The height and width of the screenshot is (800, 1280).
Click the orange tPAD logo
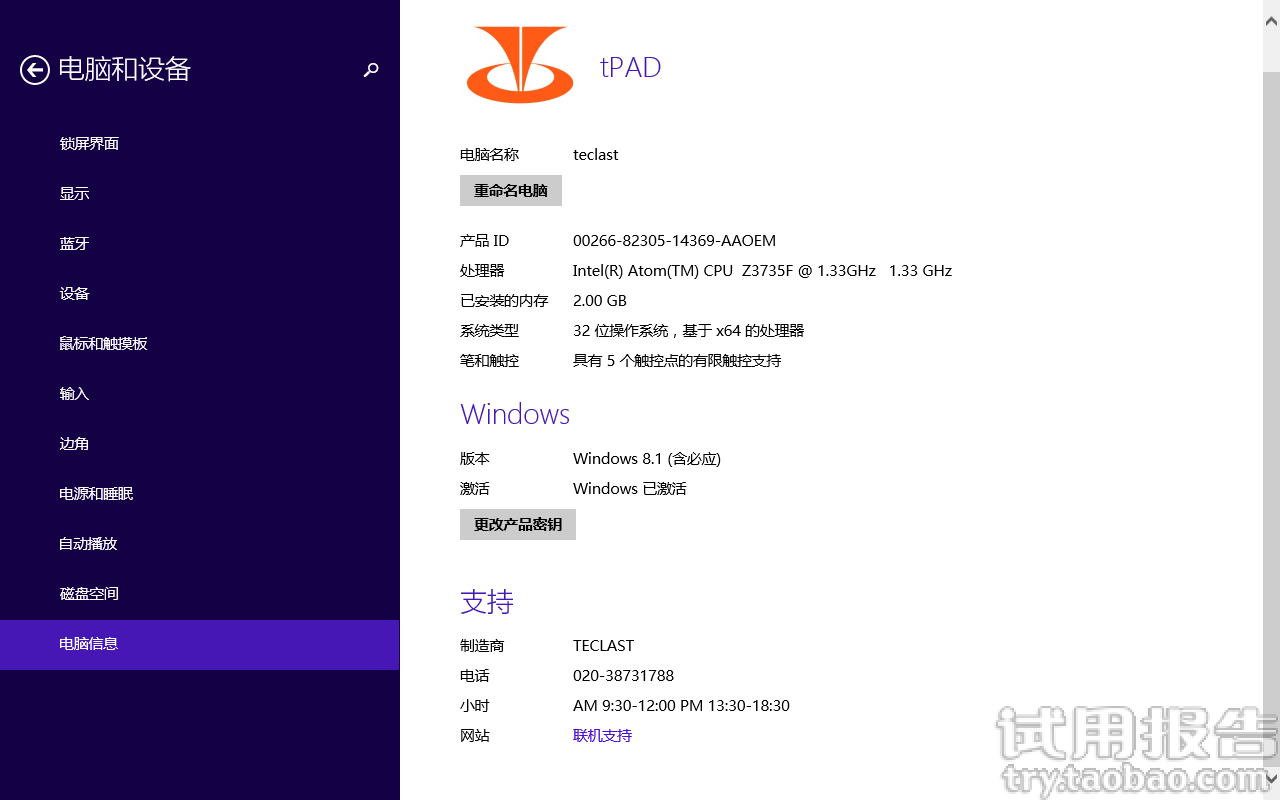point(519,64)
